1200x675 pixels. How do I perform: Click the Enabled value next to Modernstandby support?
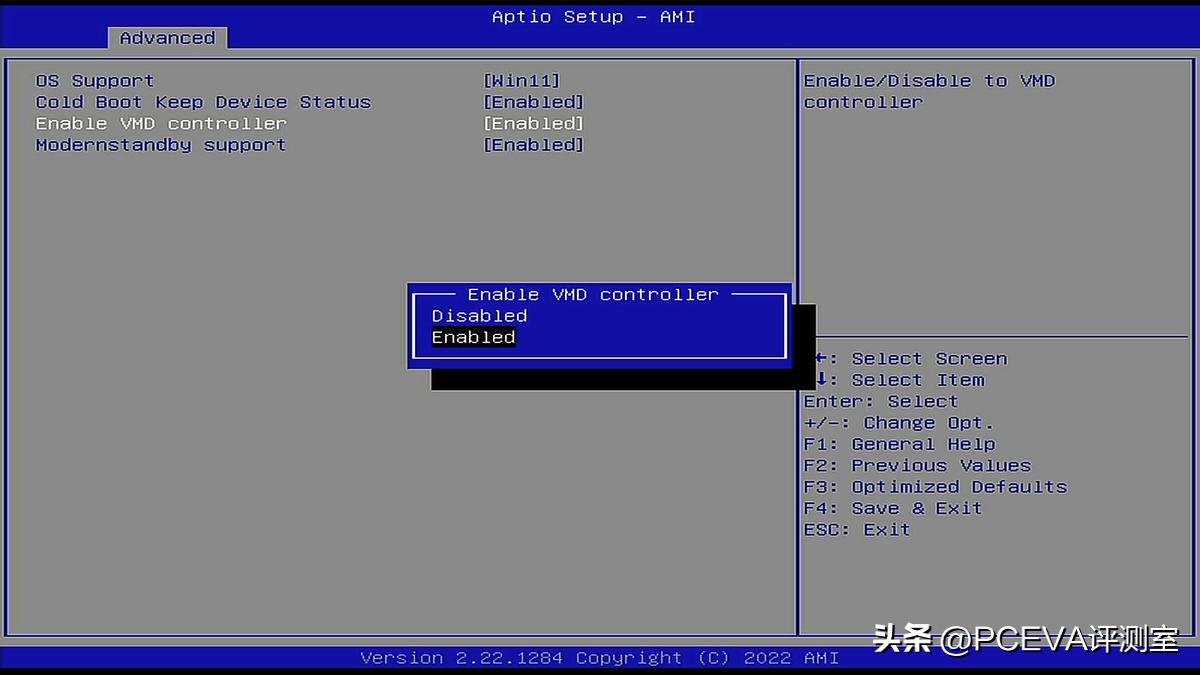tap(533, 144)
